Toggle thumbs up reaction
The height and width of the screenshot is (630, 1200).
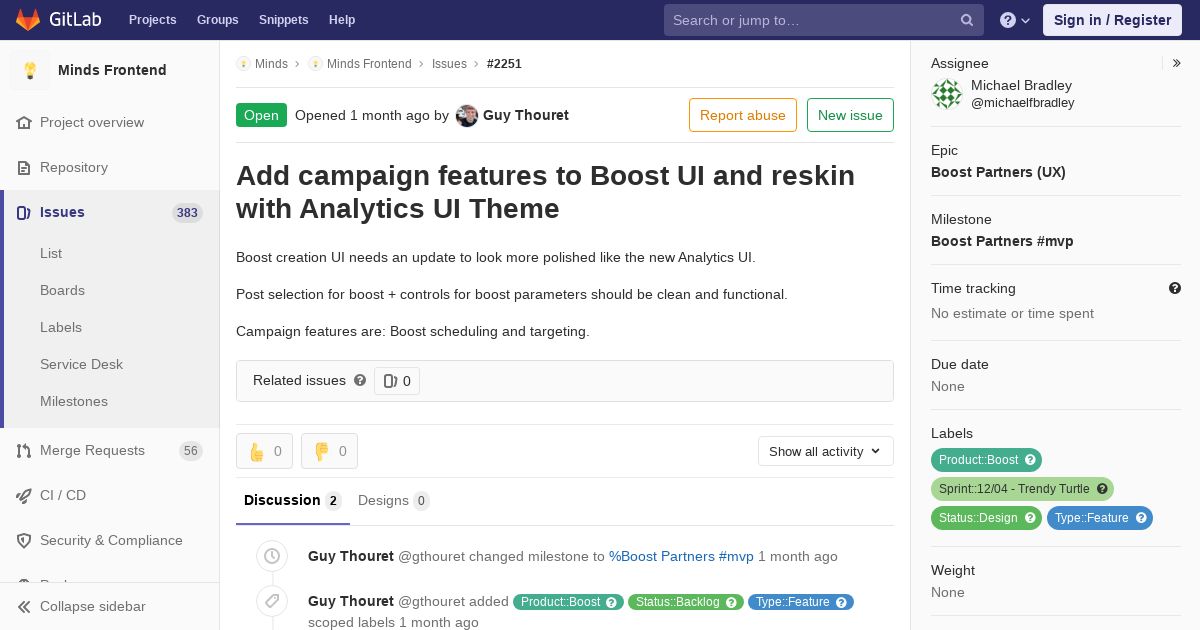click(x=264, y=451)
